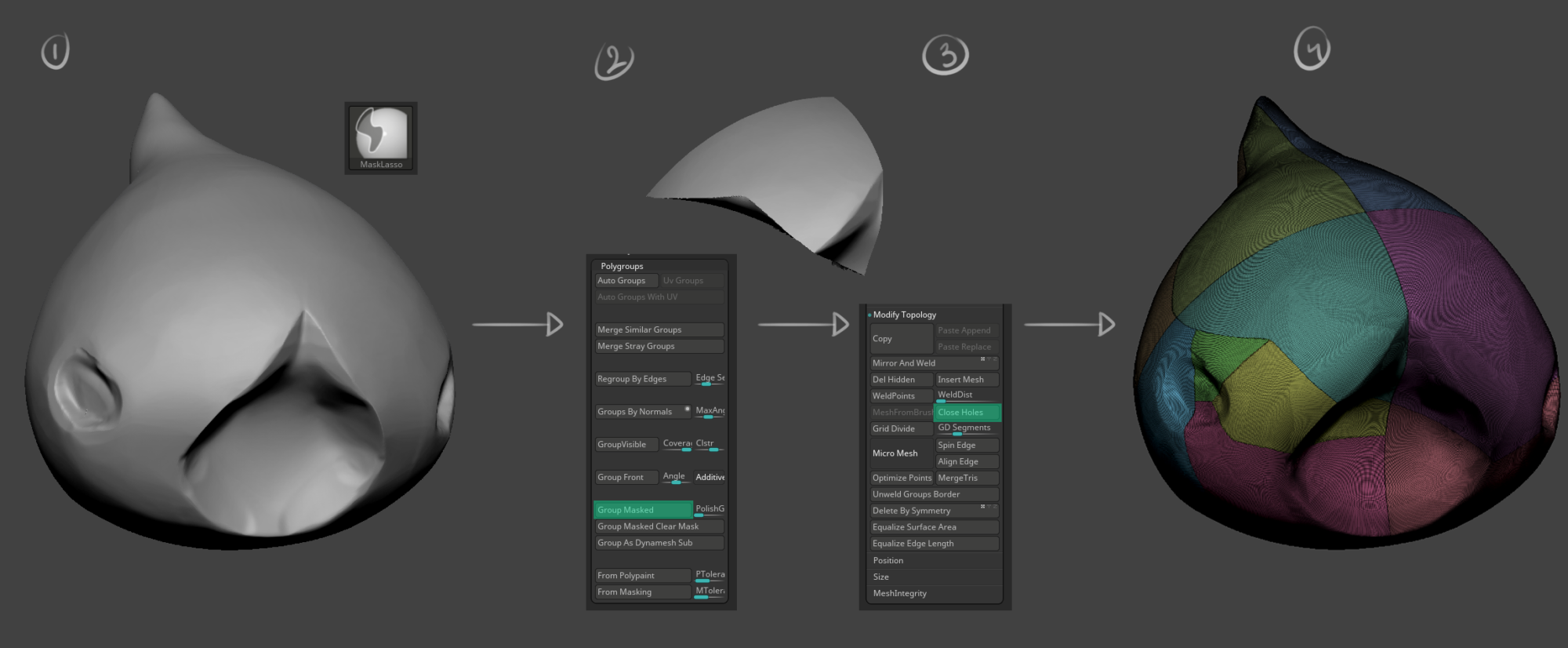Click Auto Groups With UV
This screenshot has width=1568, height=648.
[x=659, y=297]
